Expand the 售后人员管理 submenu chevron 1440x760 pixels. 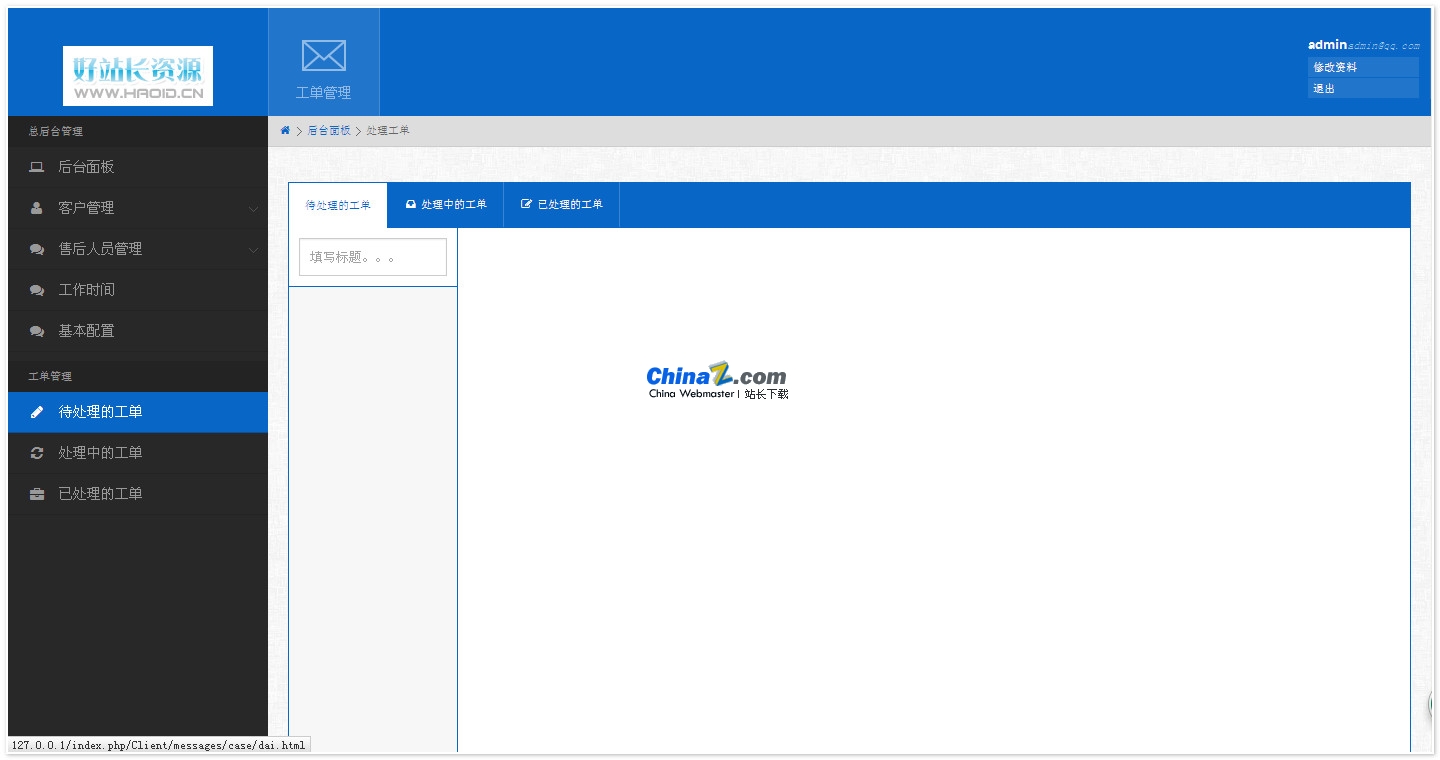pos(253,250)
